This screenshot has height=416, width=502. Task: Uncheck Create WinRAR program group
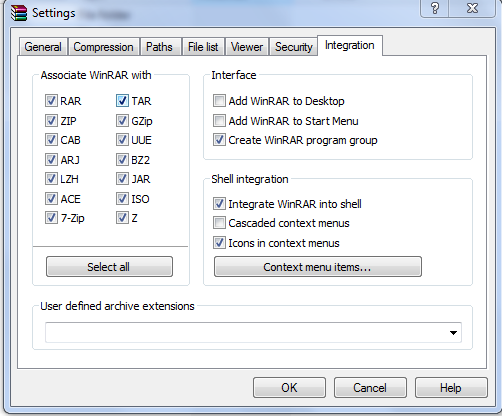click(x=219, y=140)
